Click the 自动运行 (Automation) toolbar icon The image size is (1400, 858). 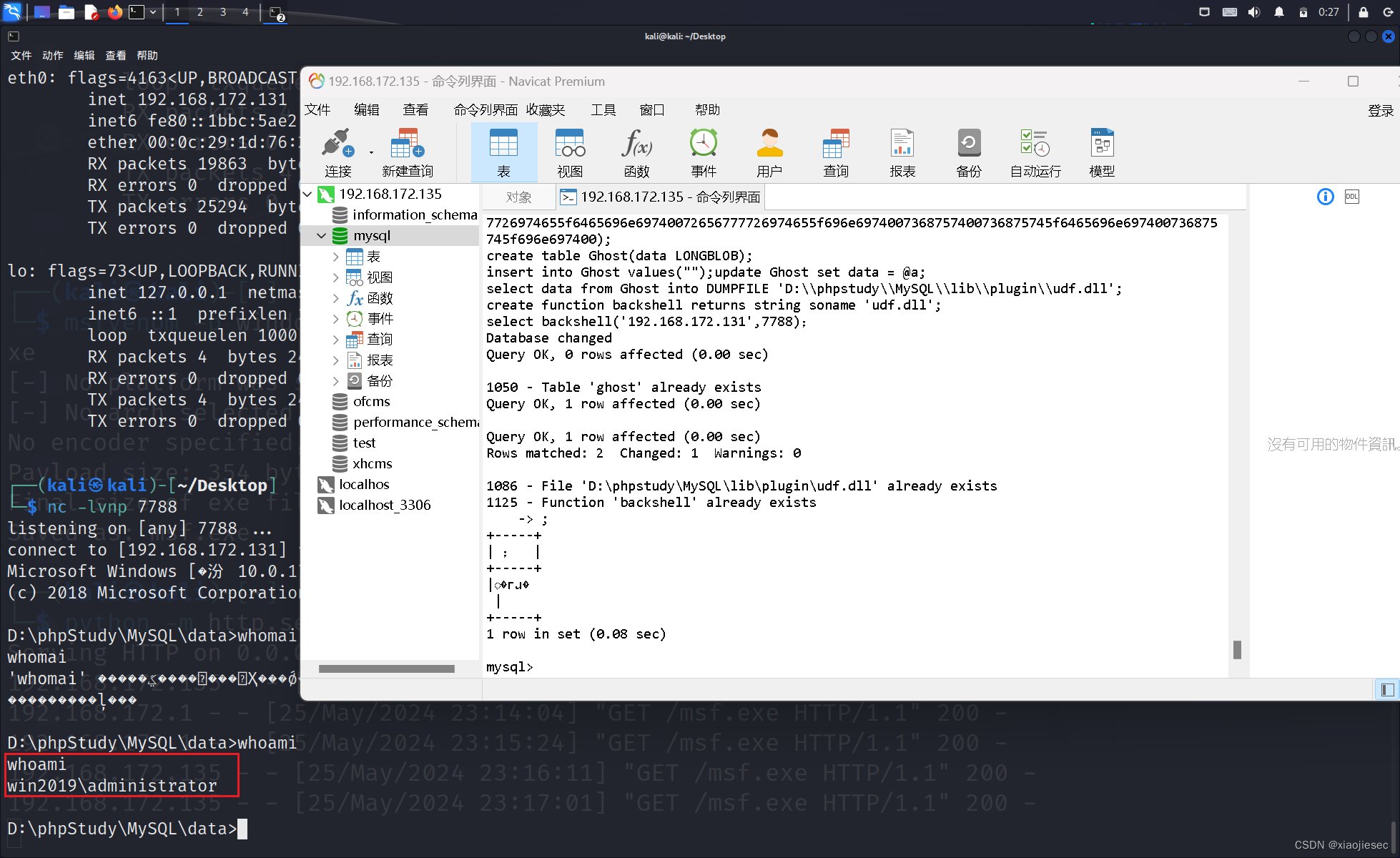click(1034, 150)
